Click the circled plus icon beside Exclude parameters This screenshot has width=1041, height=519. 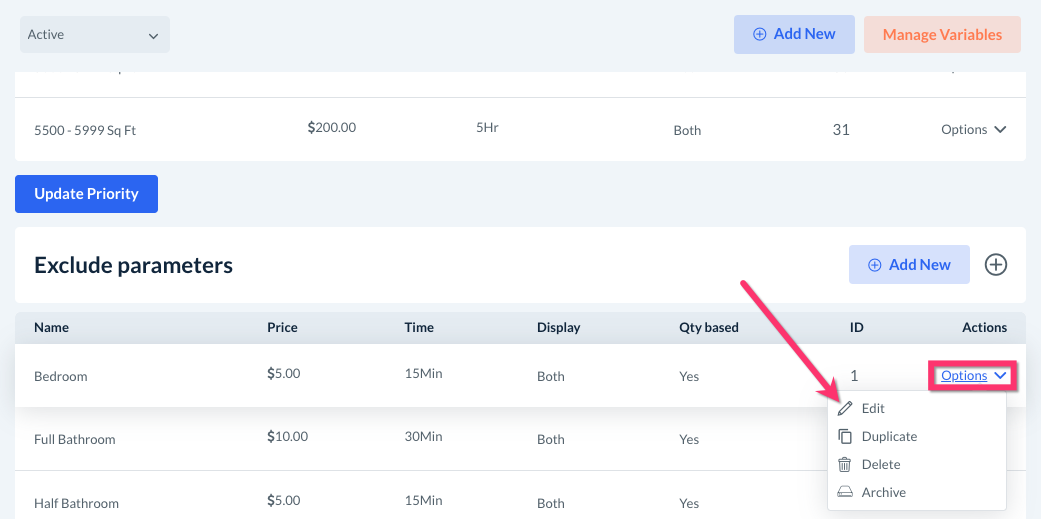(x=996, y=265)
